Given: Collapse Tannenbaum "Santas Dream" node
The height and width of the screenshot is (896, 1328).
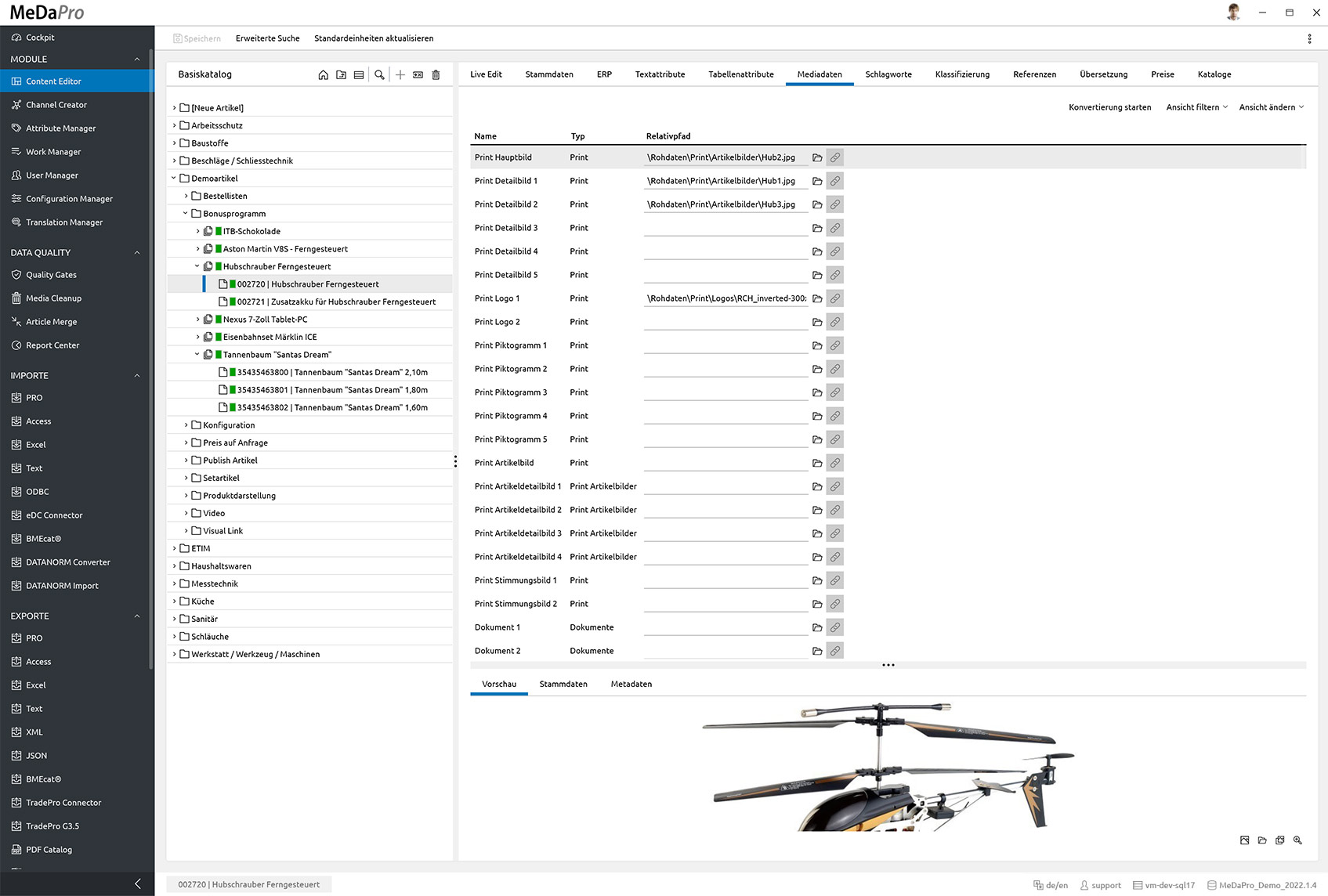Looking at the screenshot, I should (x=197, y=355).
